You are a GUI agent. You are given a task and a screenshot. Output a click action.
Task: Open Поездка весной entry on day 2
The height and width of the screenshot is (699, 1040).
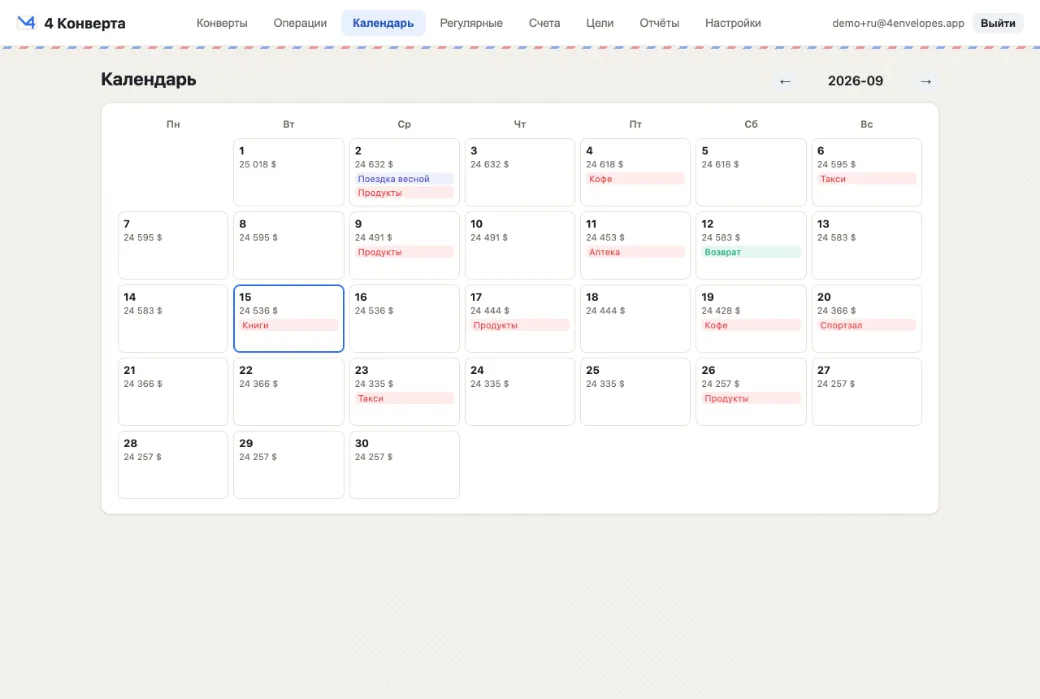(404, 178)
